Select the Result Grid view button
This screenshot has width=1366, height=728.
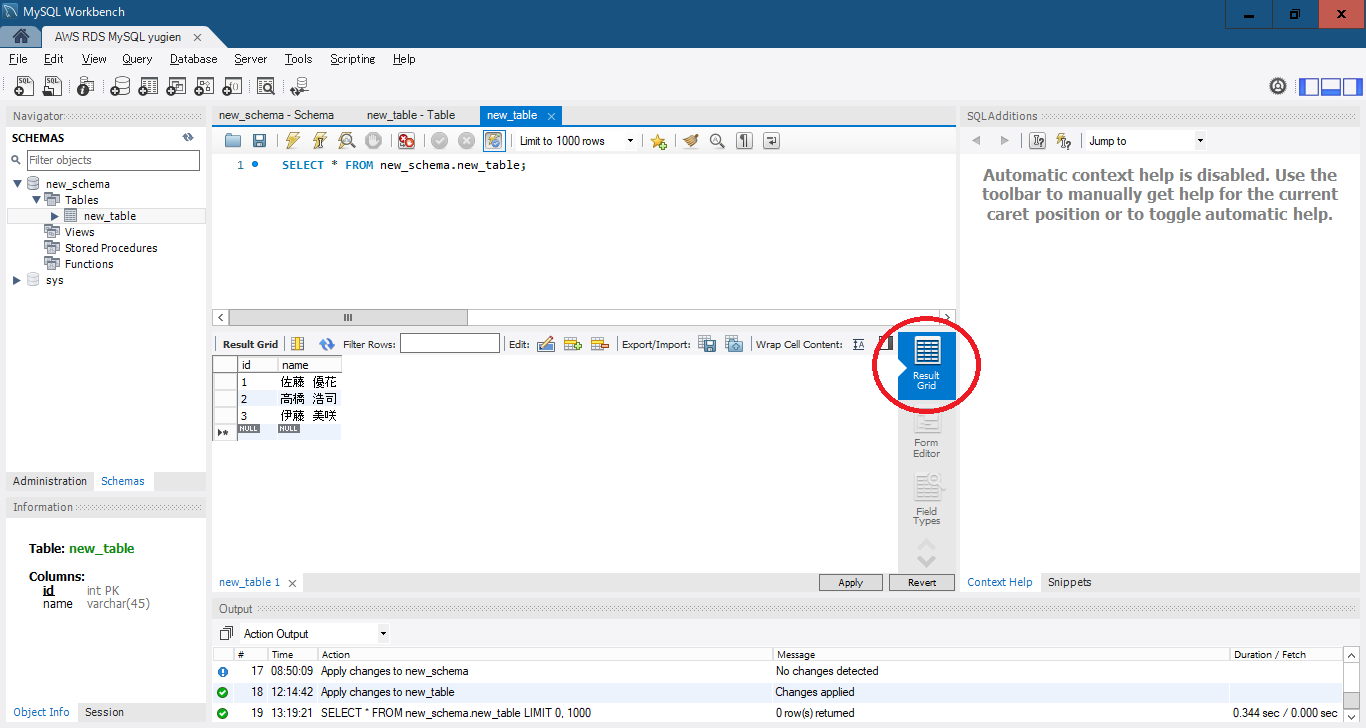927,365
